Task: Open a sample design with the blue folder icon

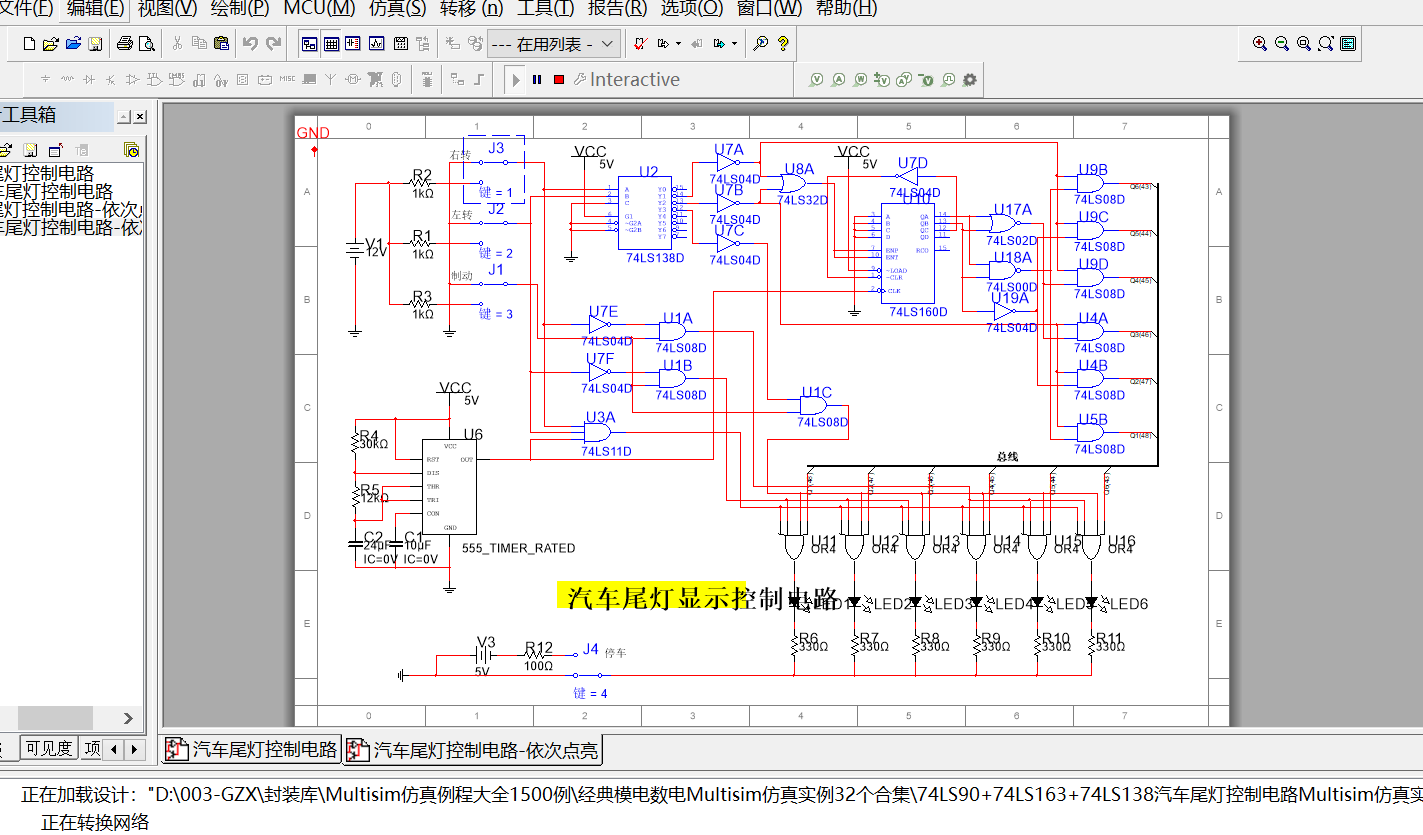Action: [73, 44]
